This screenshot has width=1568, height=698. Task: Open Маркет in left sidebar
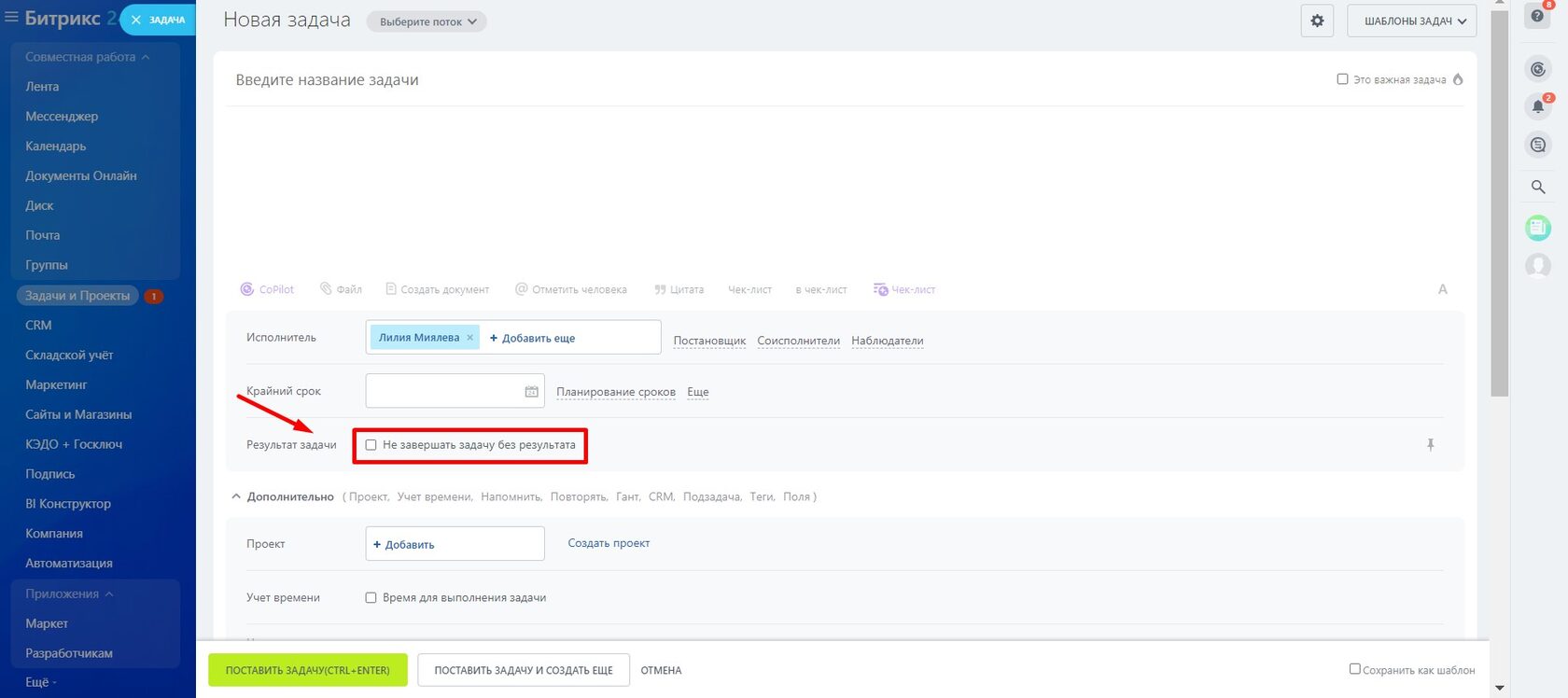(x=47, y=623)
